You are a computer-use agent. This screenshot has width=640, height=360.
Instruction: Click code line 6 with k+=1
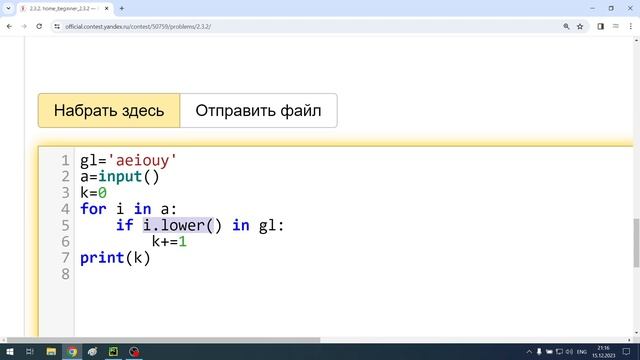[169, 242]
